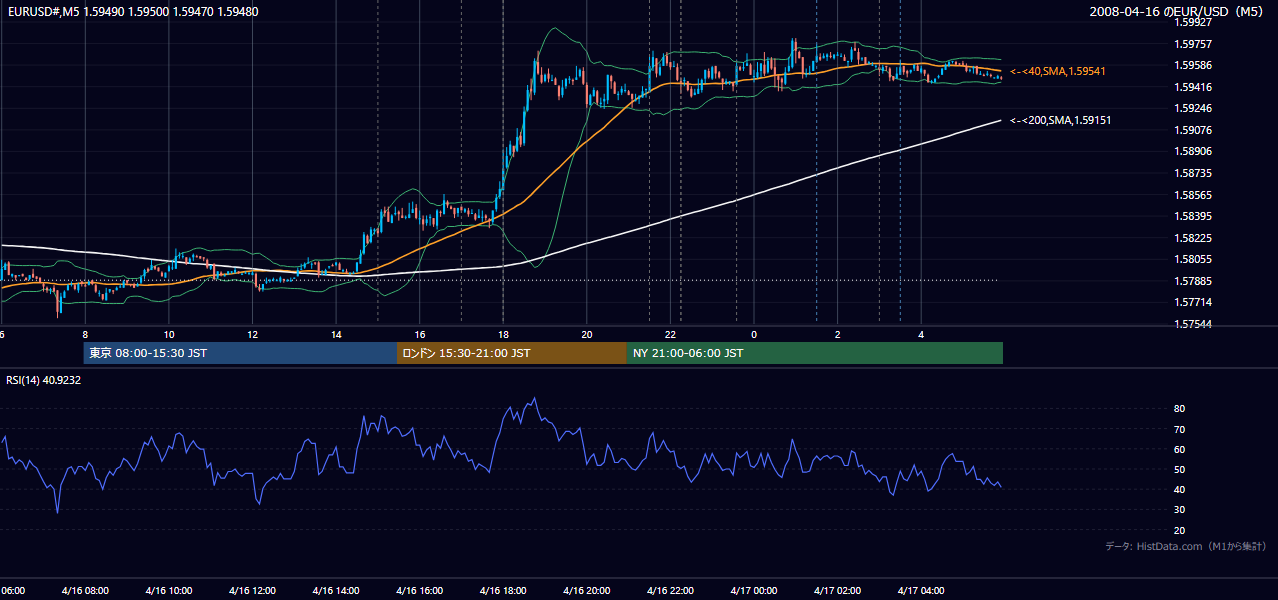Click hour tick 22 under price chart
This screenshot has width=1278, height=600.
[x=671, y=334]
